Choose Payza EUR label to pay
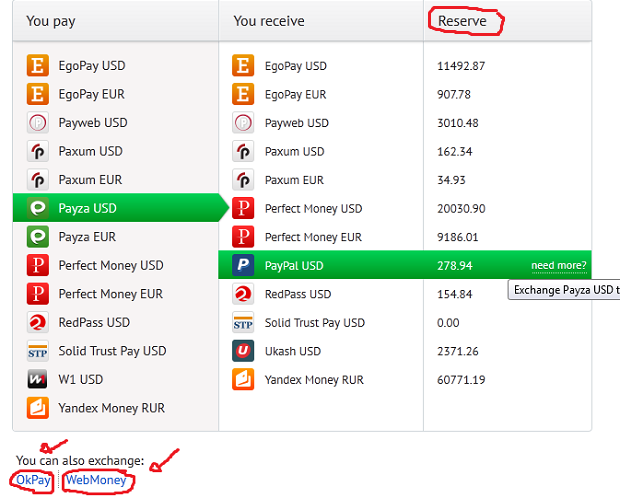Image resolution: width=620 pixels, height=498 pixels. click(x=87, y=237)
